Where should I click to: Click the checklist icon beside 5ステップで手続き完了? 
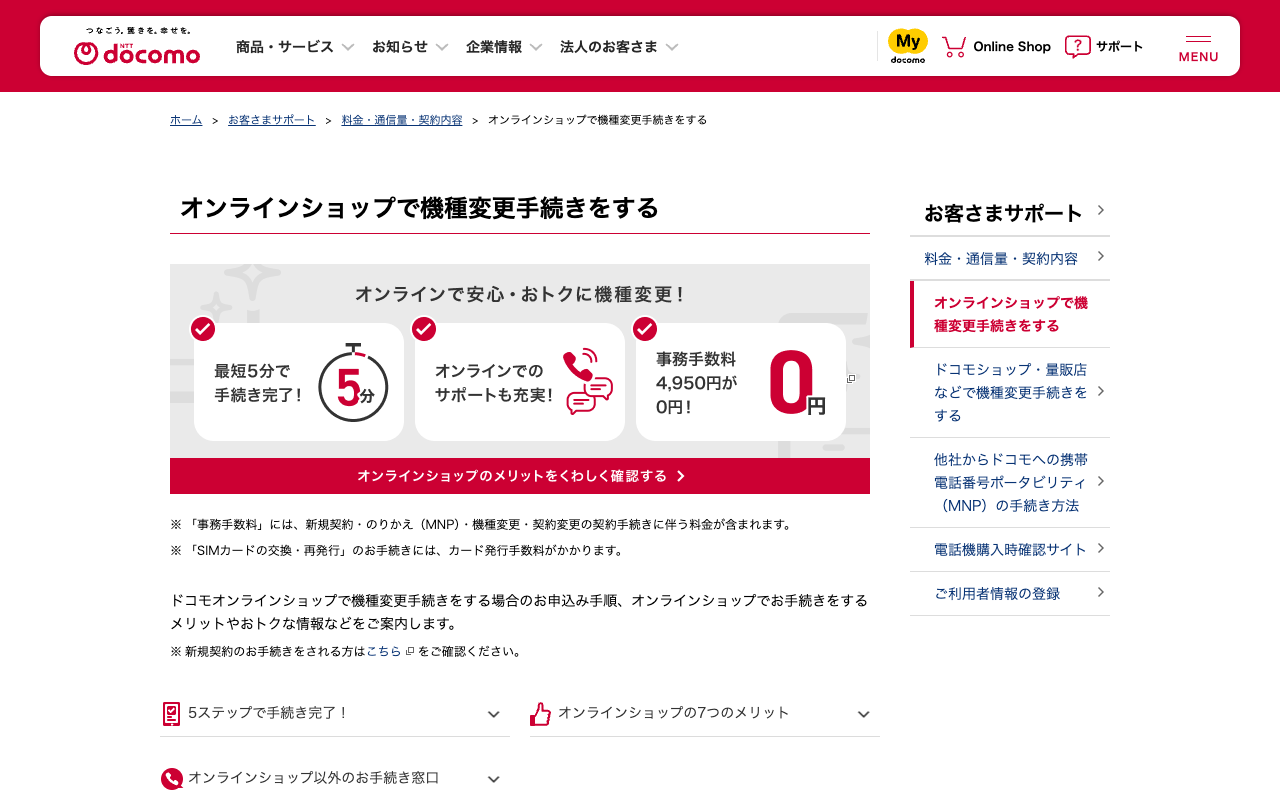tap(171, 714)
